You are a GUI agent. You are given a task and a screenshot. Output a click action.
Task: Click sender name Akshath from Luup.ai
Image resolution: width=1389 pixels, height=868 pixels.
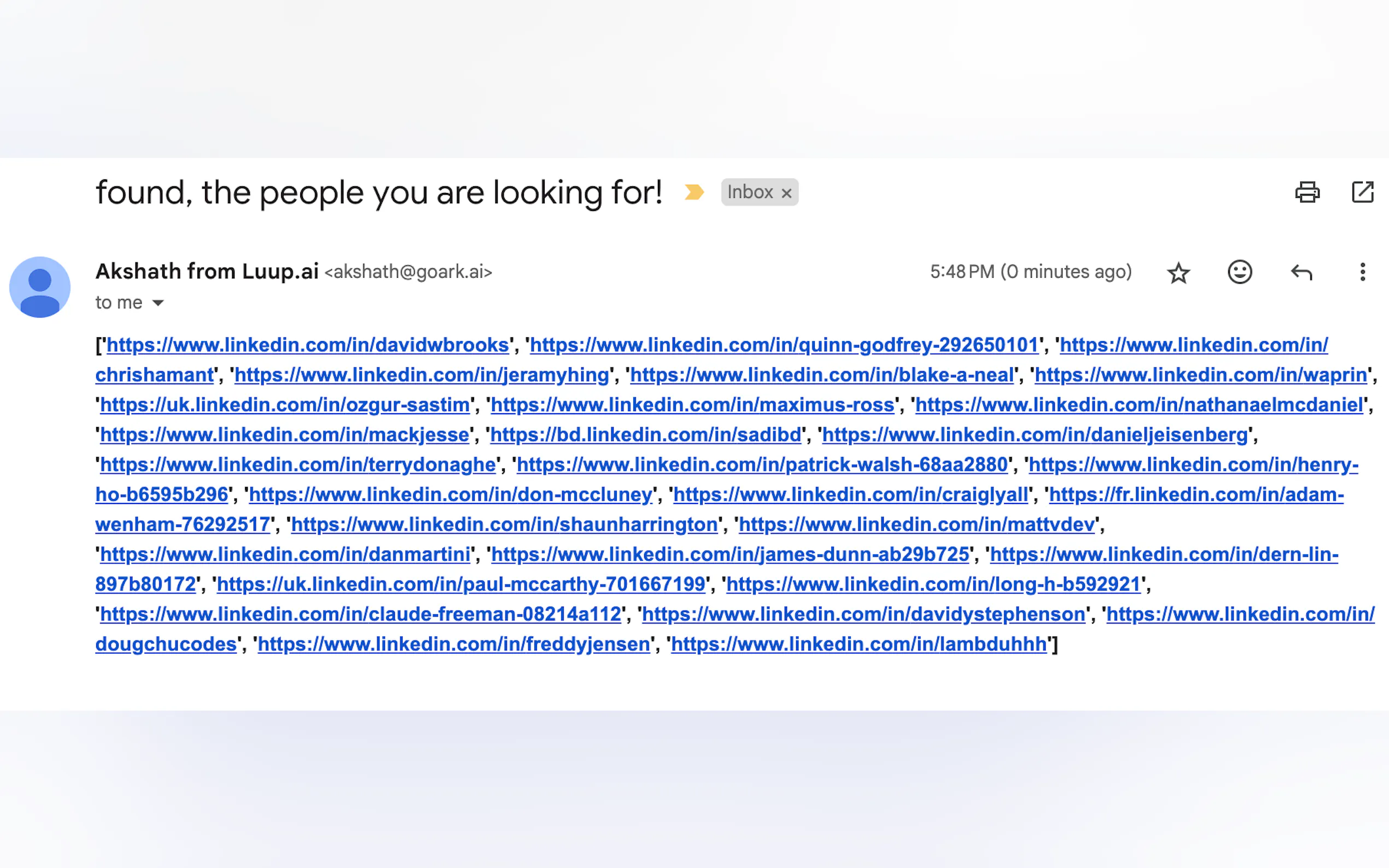pos(207,272)
